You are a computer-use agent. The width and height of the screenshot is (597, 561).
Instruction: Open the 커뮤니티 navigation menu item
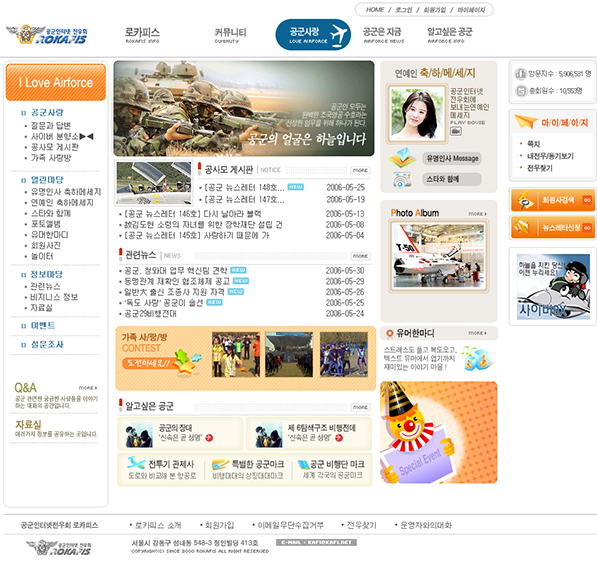230,35
